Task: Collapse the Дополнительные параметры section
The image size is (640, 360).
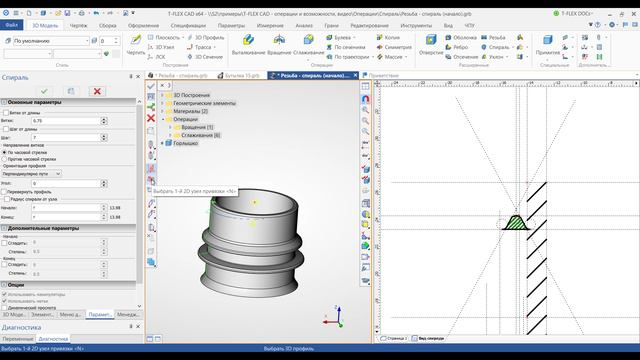Action: point(4,228)
